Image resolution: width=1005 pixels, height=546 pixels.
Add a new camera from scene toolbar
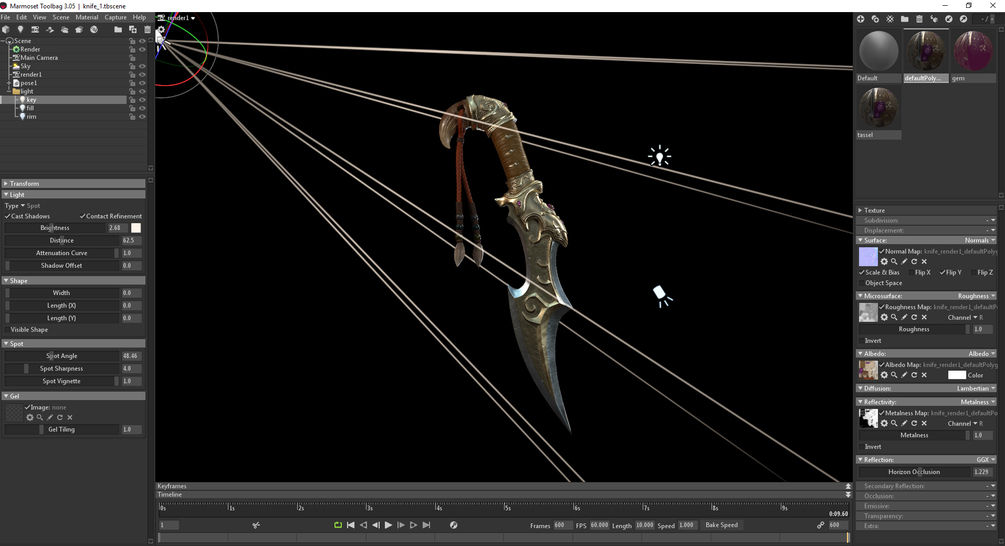[35, 29]
